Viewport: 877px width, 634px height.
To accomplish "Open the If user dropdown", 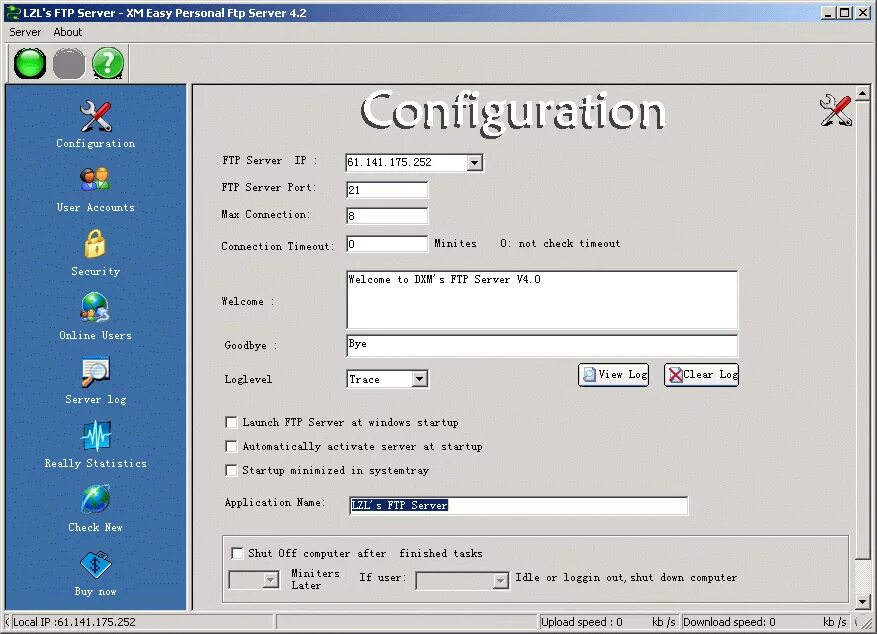I will 500,581.
